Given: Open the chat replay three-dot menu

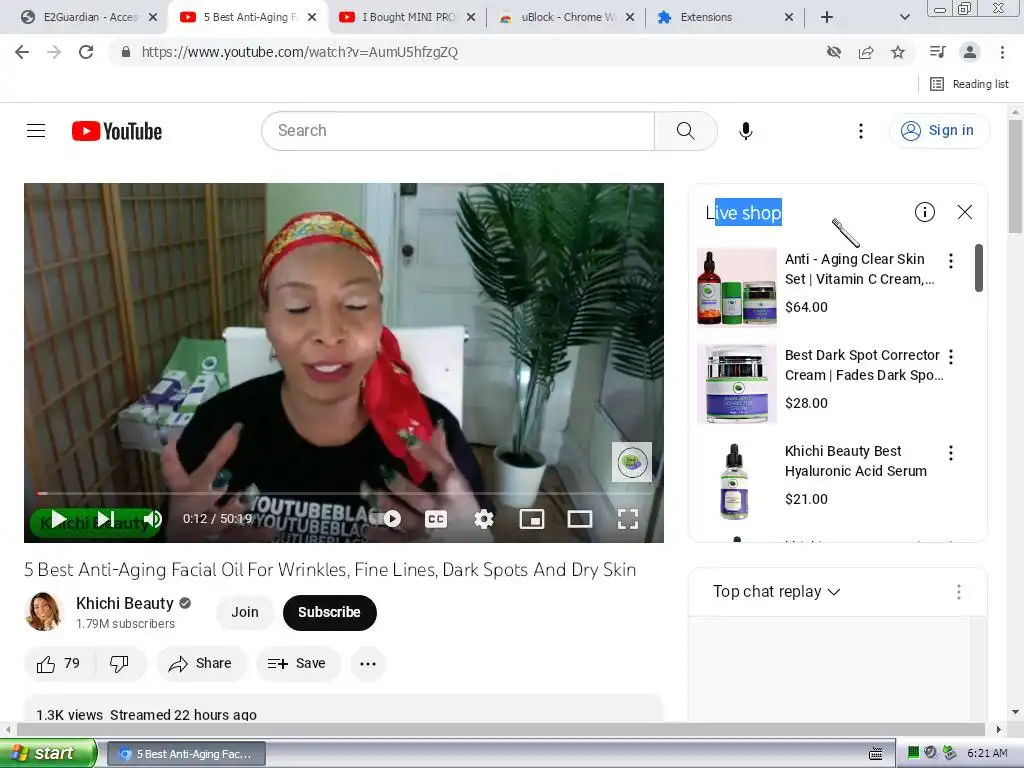Looking at the screenshot, I should point(959,592).
